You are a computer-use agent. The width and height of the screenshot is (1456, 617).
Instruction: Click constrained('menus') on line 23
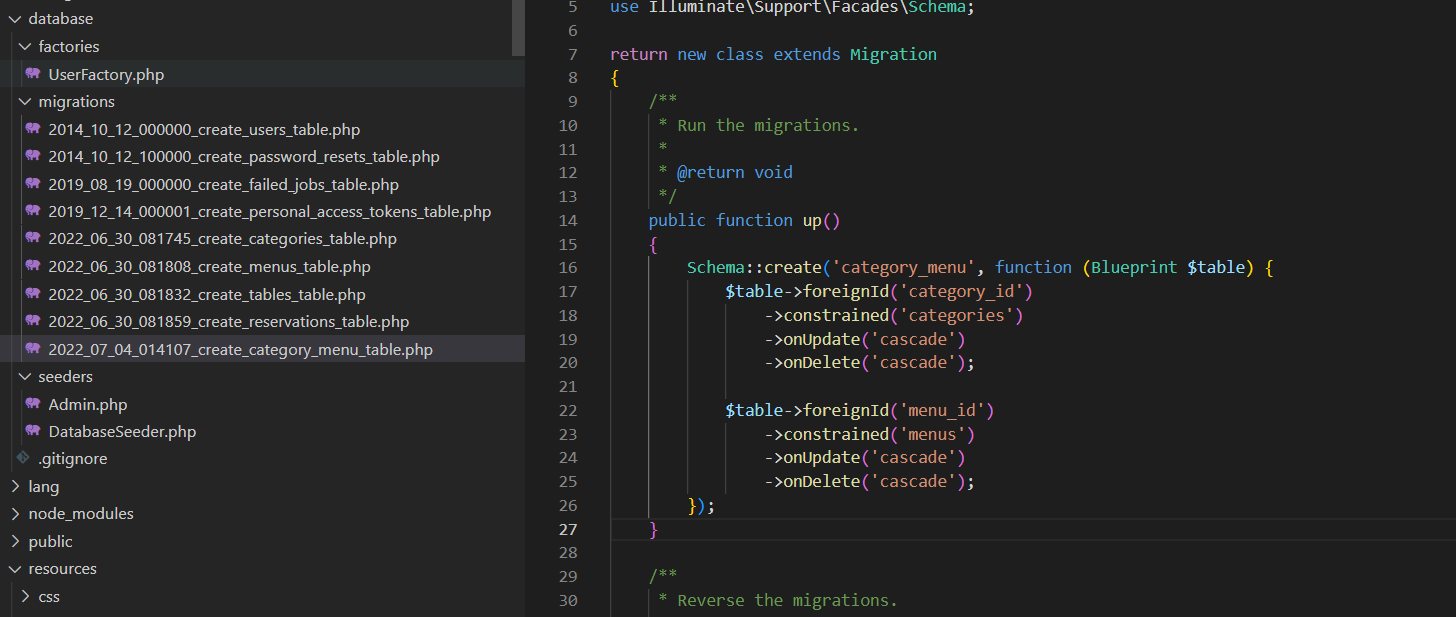[x=879, y=434]
